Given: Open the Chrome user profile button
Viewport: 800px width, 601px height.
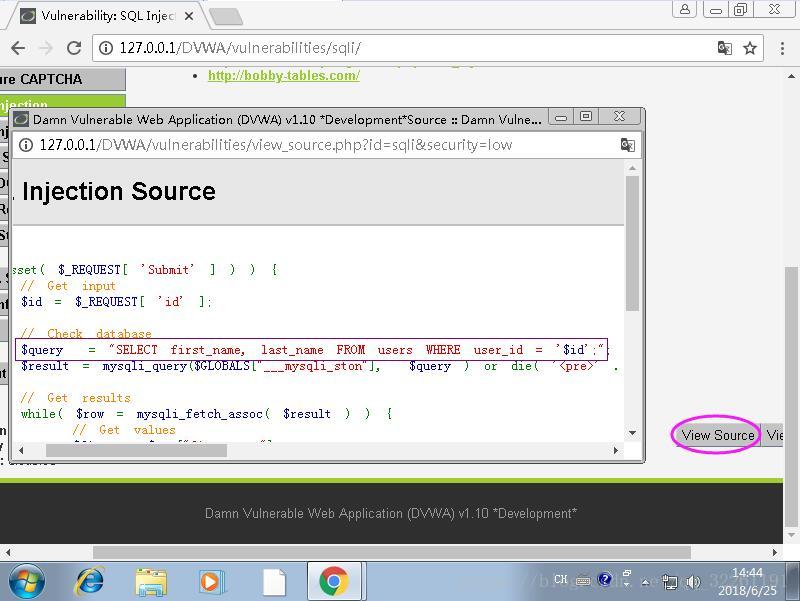Looking at the screenshot, I should click(685, 9).
